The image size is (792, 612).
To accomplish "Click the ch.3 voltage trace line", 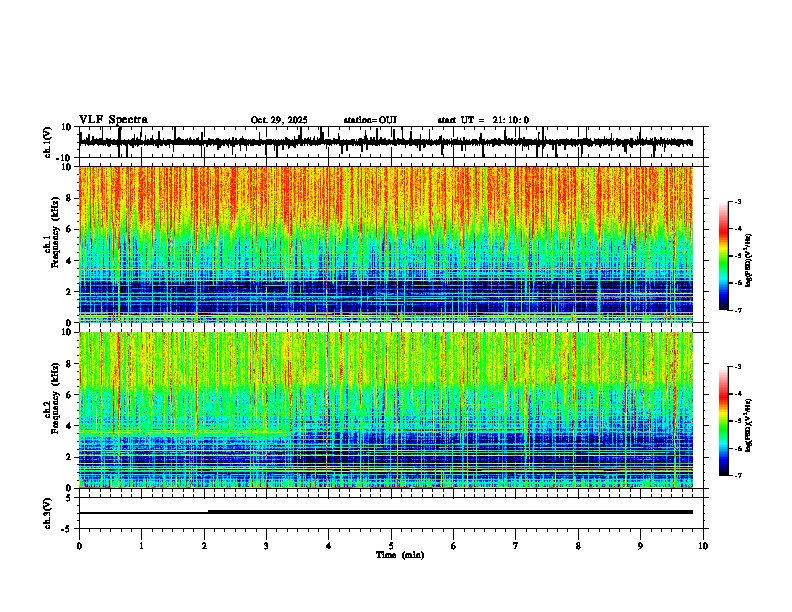I will click(386, 512).
